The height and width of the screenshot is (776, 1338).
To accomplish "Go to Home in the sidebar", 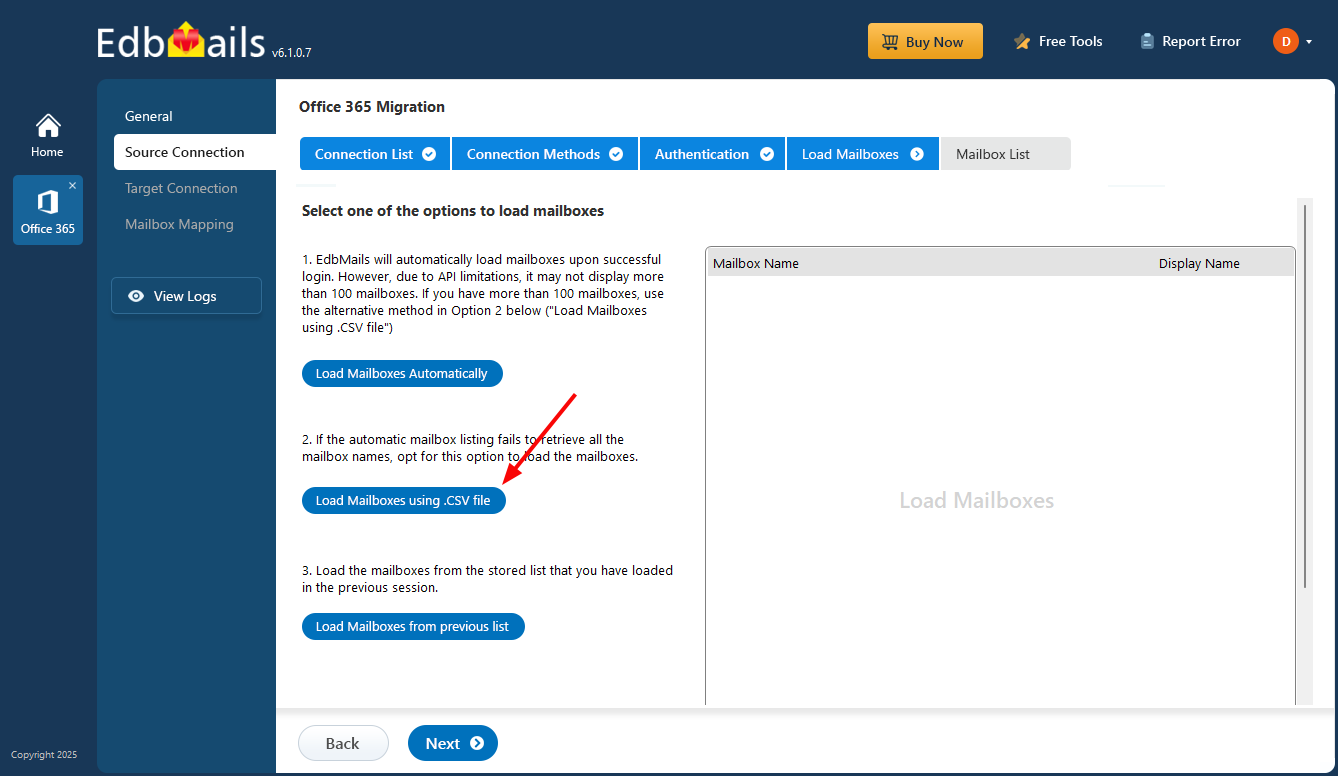I will 47,136.
